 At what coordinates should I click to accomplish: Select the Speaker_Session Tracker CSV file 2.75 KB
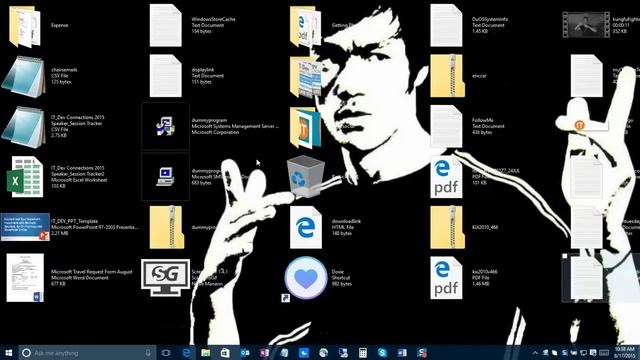pyautogui.click(x=23, y=127)
